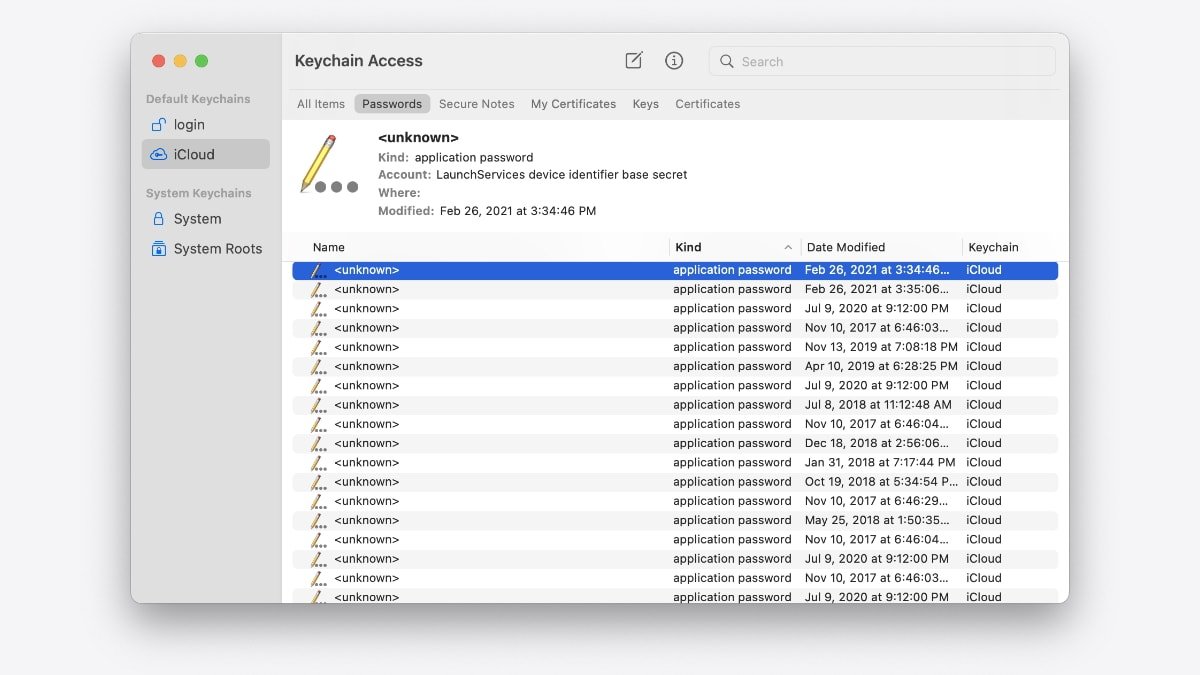Click the System Keychains section label

199,193
